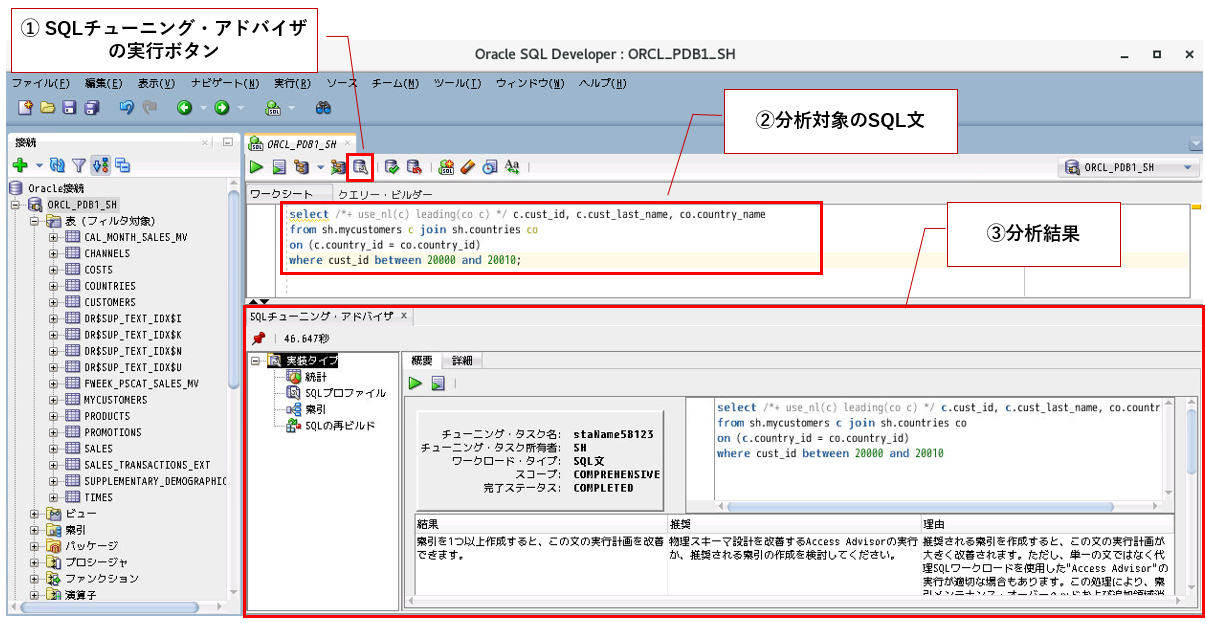Click the Commit icon

tap(391, 168)
